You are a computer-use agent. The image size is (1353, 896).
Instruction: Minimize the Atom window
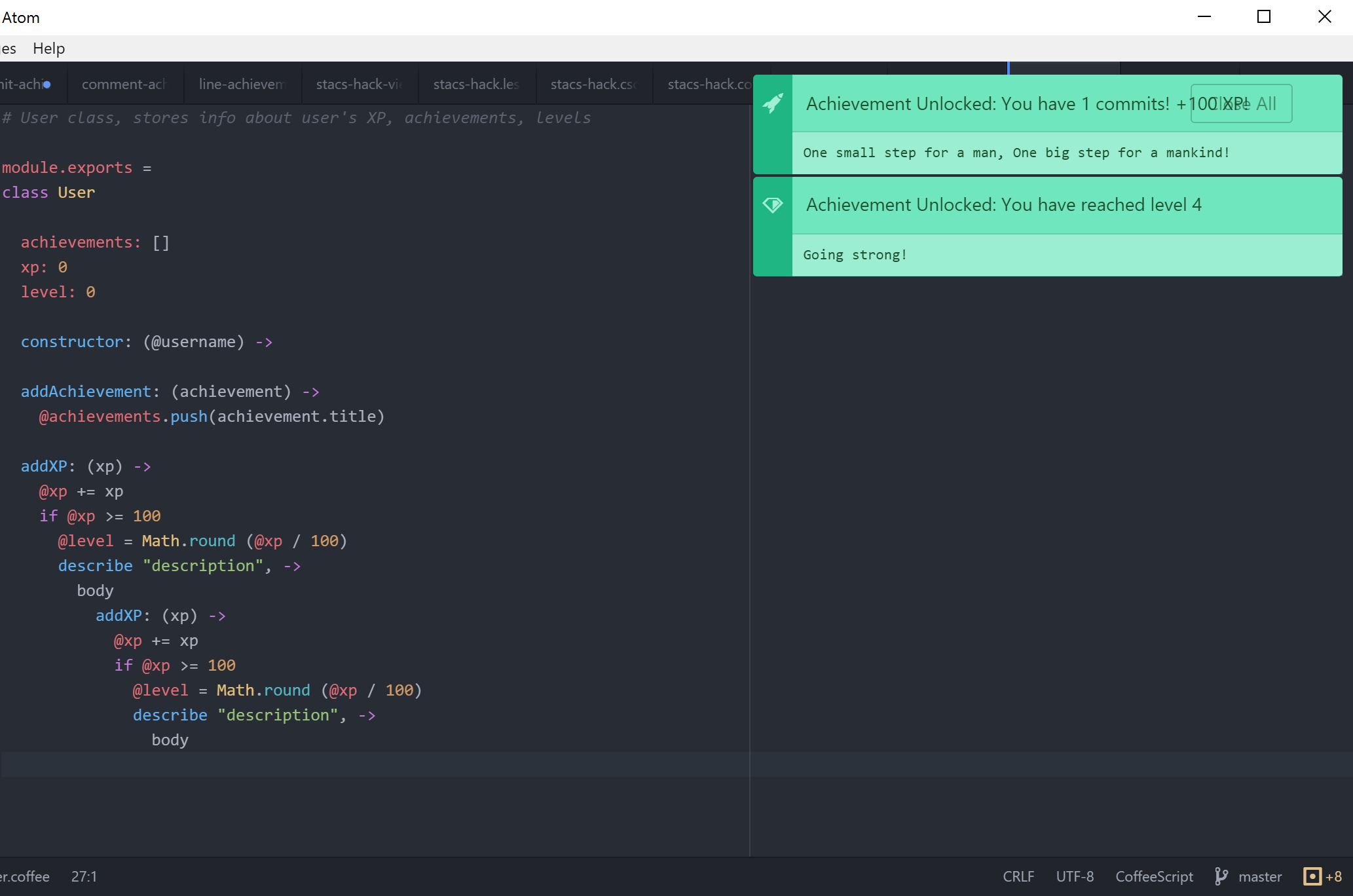pyautogui.click(x=1204, y=17)
